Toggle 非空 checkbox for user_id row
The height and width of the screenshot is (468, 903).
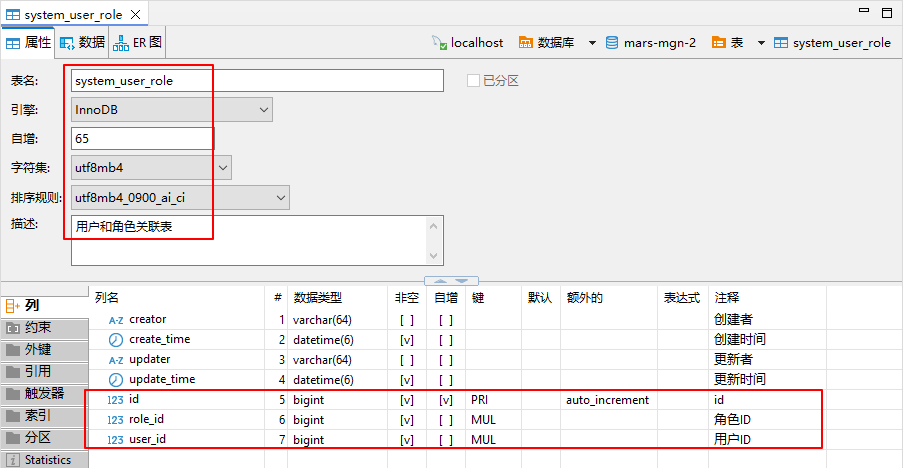click(x=407, y=440)
